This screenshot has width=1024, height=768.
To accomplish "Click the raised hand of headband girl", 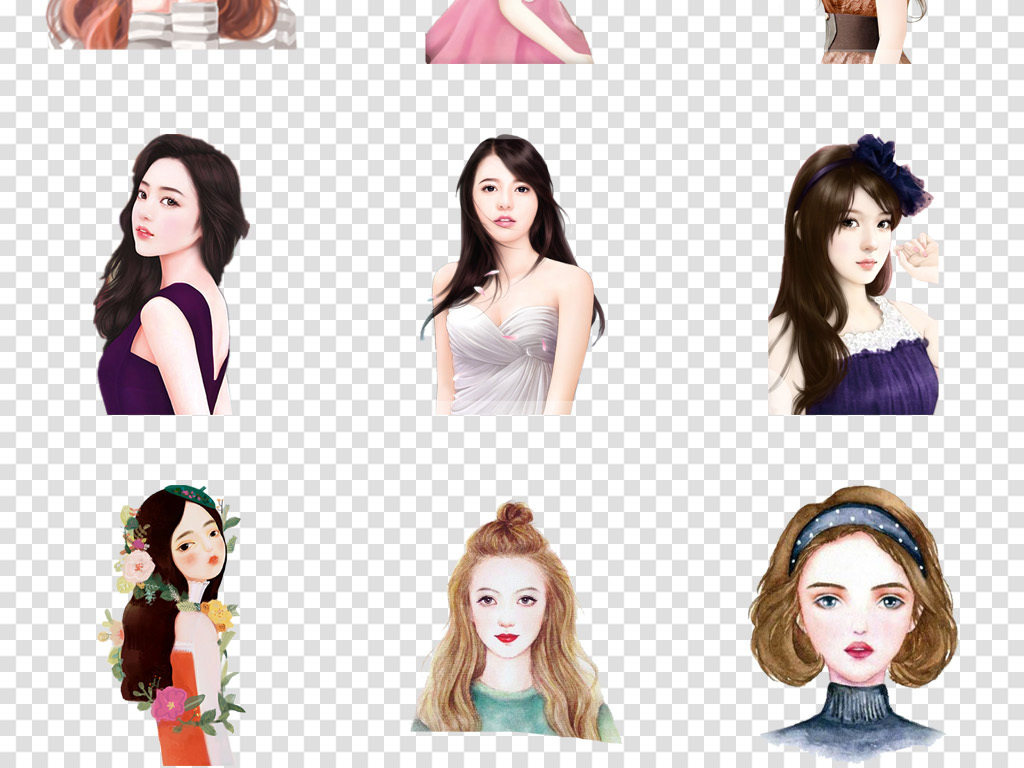I will click(x=918, y=256).
